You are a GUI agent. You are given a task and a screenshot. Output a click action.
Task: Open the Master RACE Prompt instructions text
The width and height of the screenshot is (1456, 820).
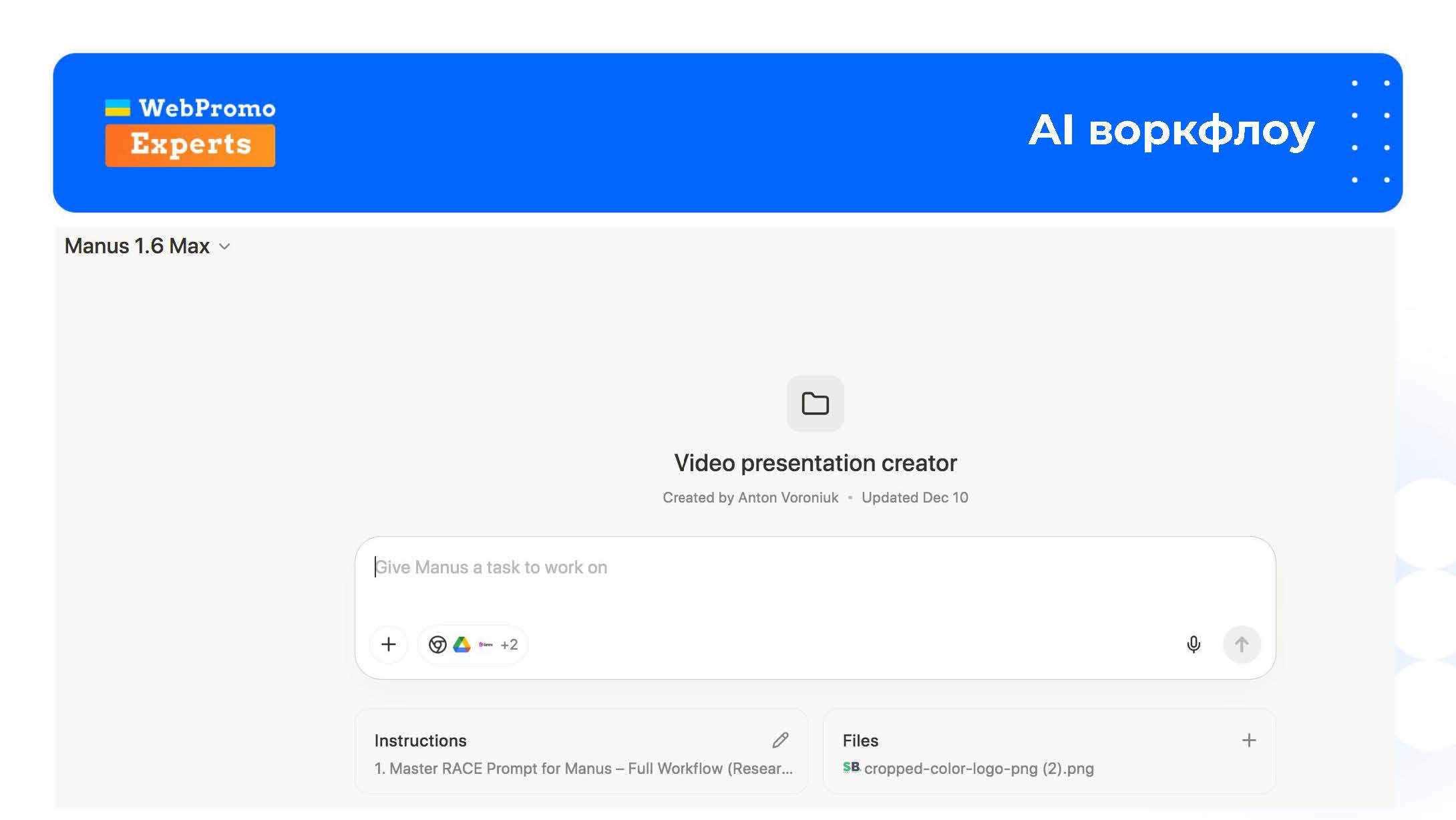pos(583,769)
